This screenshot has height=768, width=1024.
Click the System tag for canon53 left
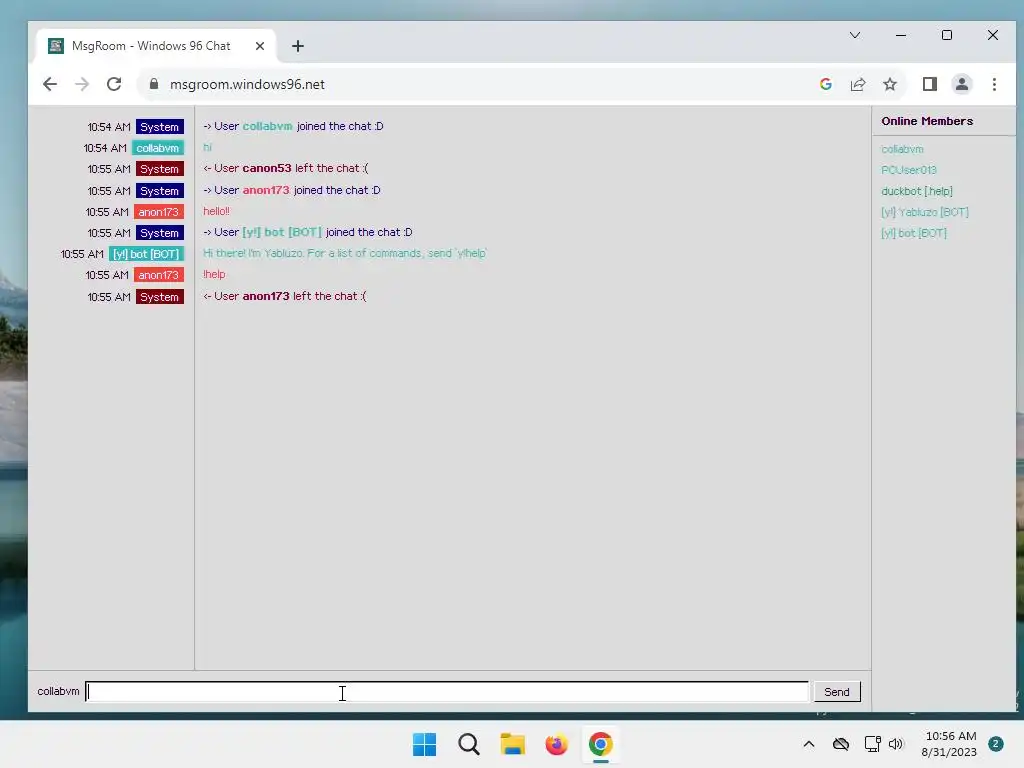159,169
